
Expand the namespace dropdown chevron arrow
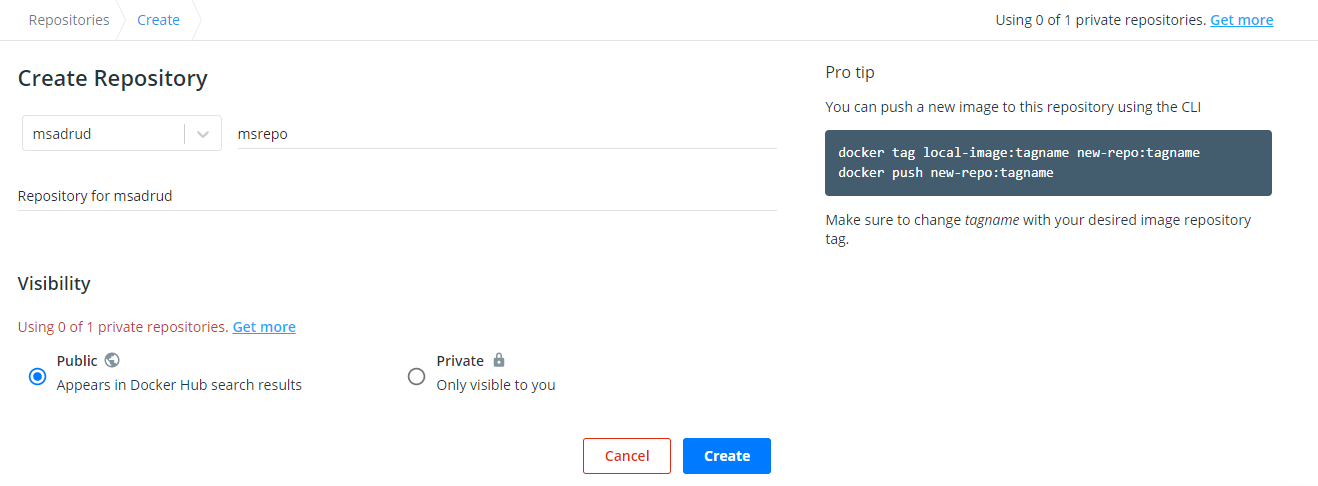(203, 134)
